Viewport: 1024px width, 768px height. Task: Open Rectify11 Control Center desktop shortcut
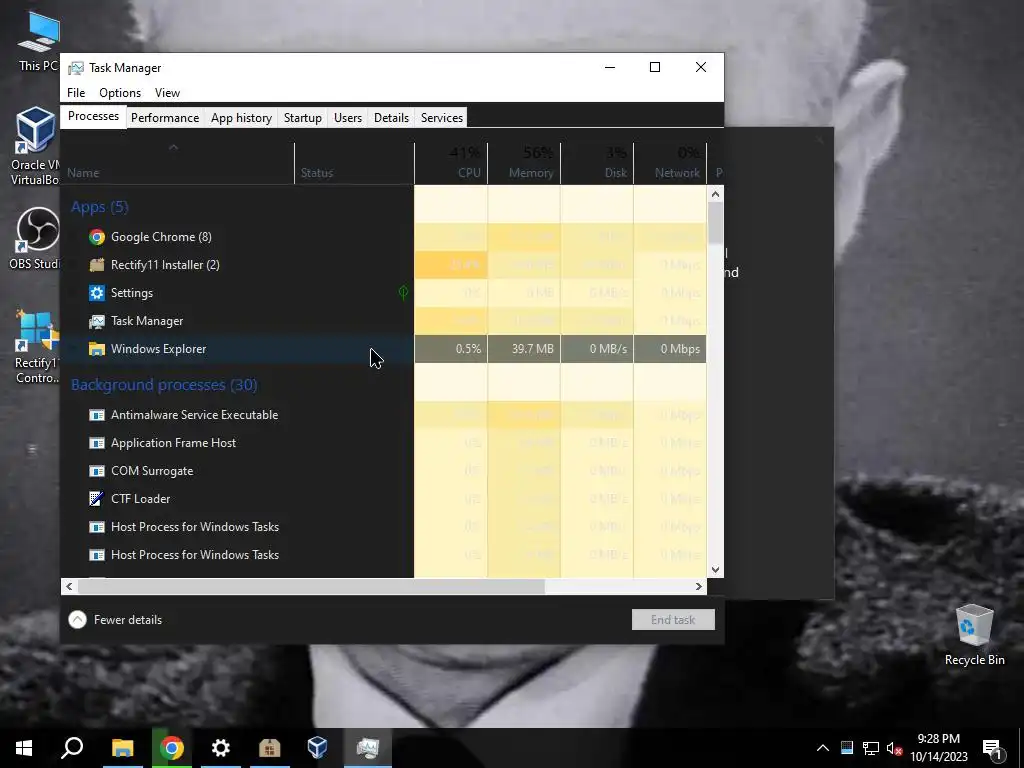[x=37, y=347]
